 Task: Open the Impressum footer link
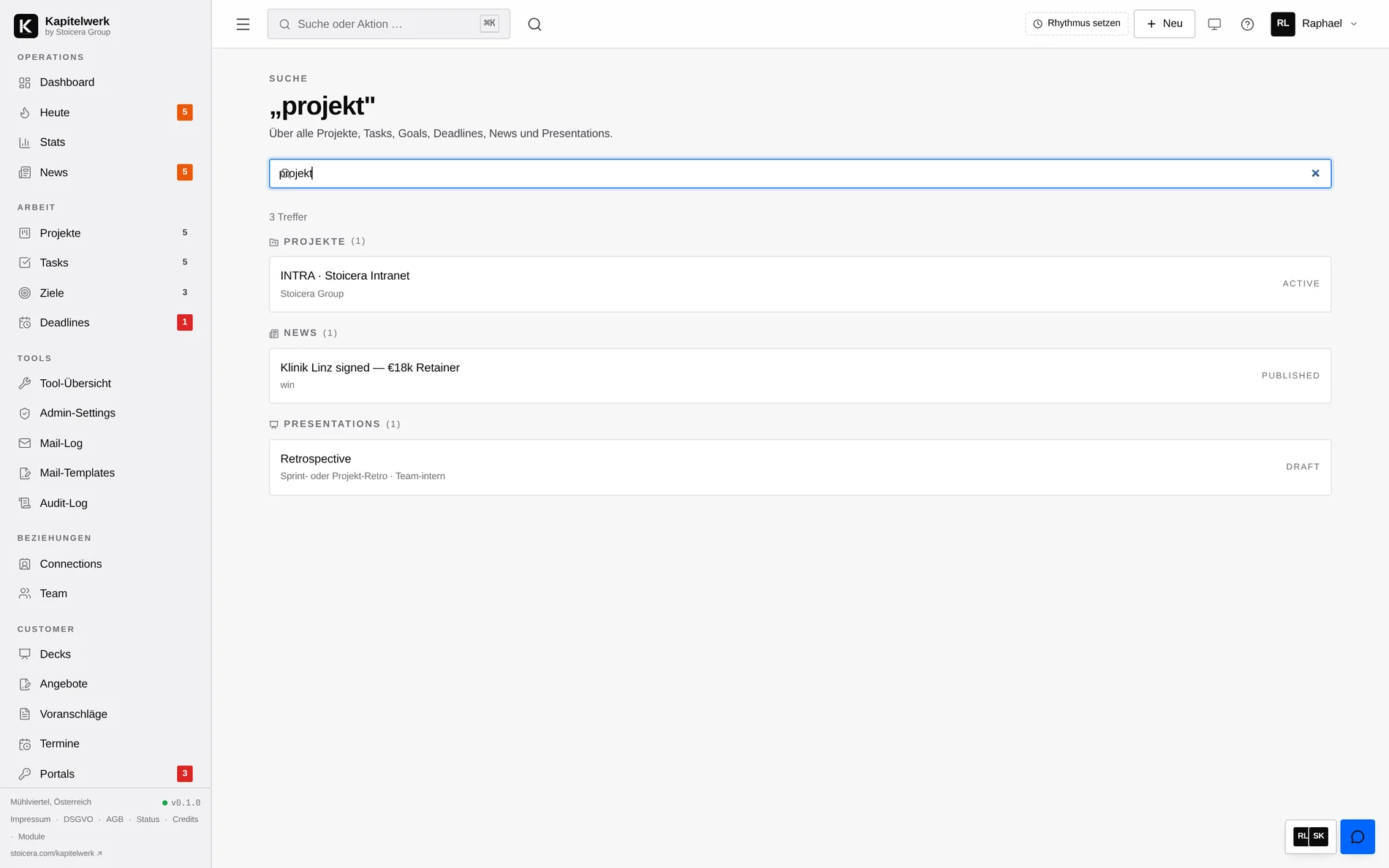[x=31, y=819]
